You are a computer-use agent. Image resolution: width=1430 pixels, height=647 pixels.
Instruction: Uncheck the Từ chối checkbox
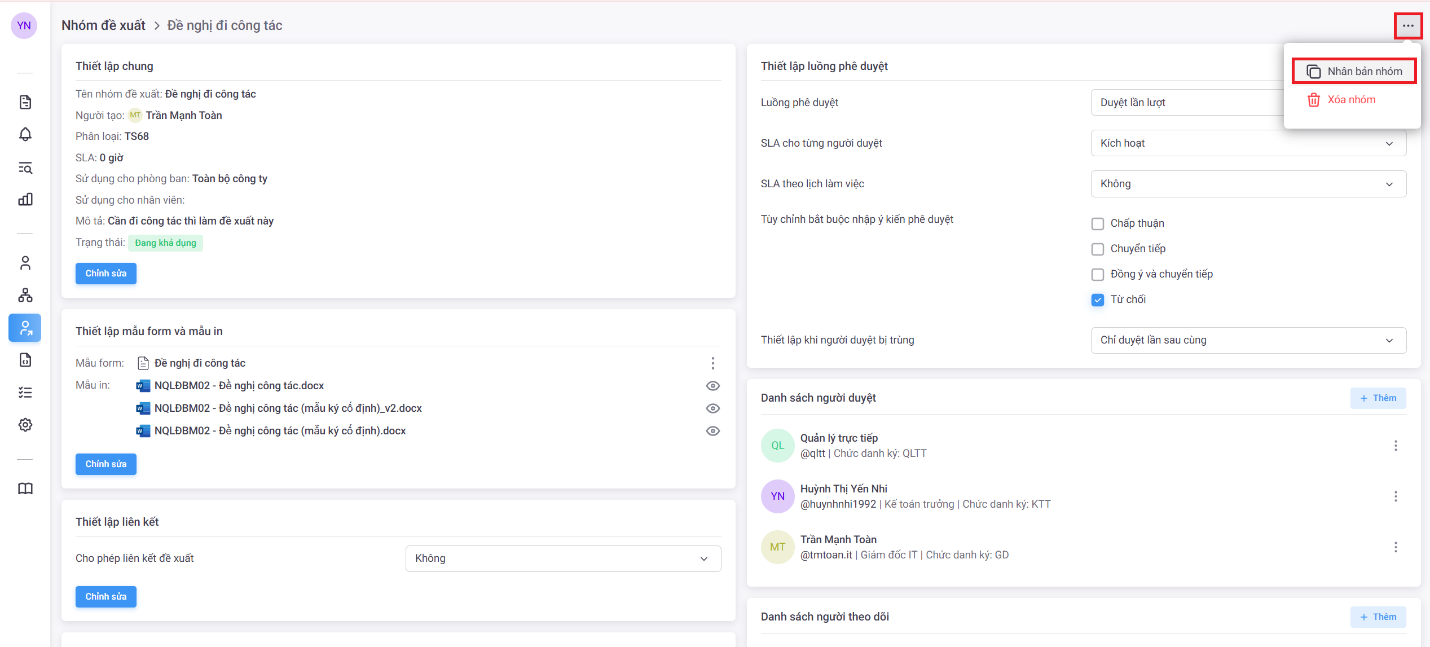pyautogui.click(x=1098, y=300)
